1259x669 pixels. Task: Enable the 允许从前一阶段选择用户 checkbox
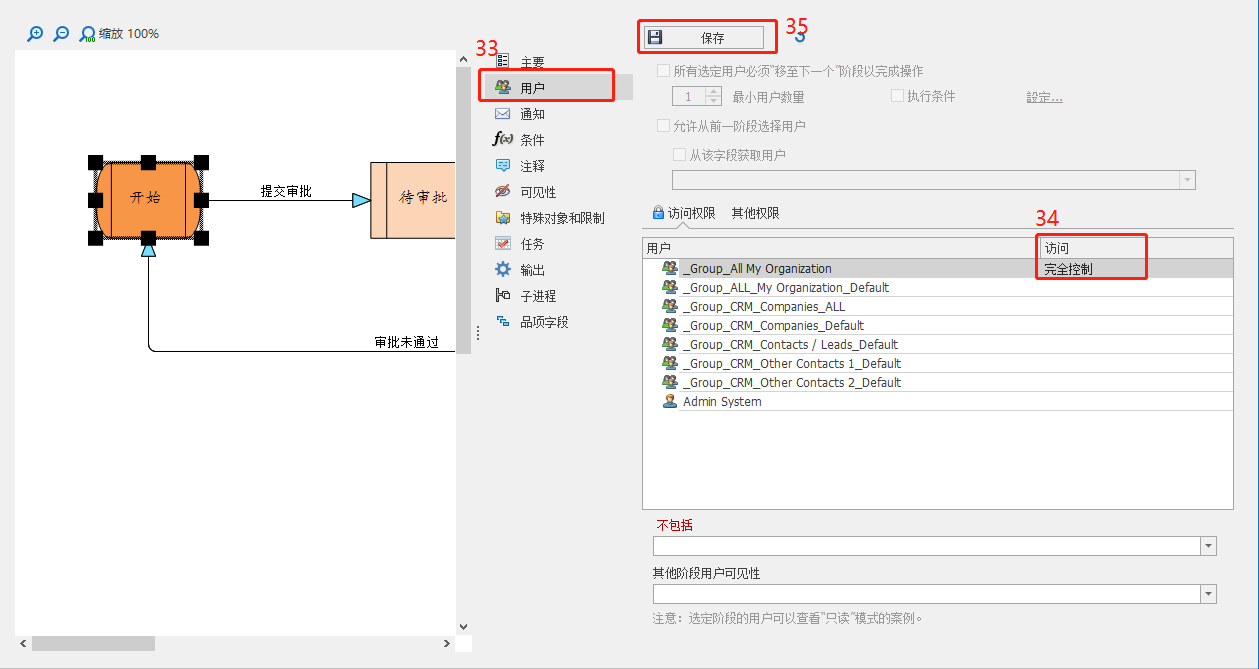(x=664, y=123)
